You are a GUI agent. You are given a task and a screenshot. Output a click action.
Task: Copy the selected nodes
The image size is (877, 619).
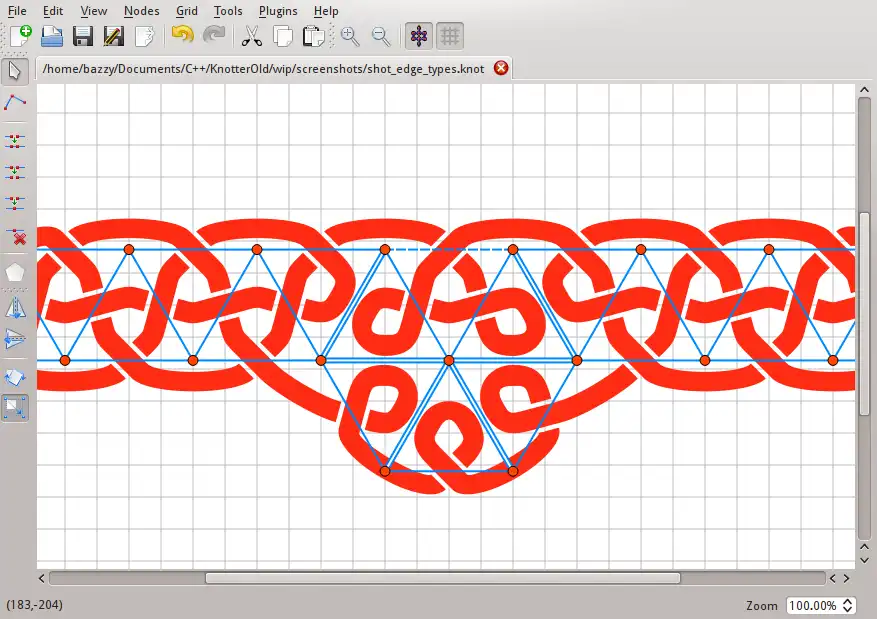point(282,36)
